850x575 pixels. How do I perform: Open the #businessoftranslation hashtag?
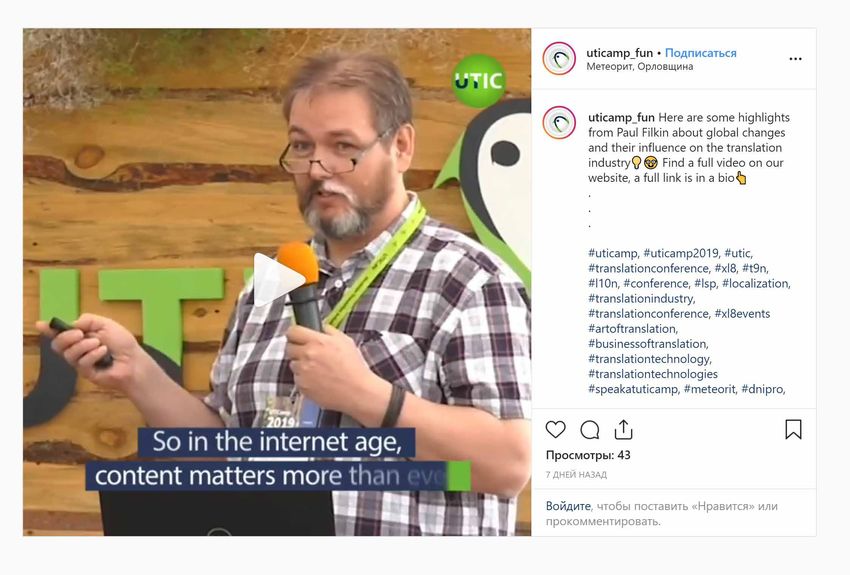pyautogui.click(x=648, y=344)
